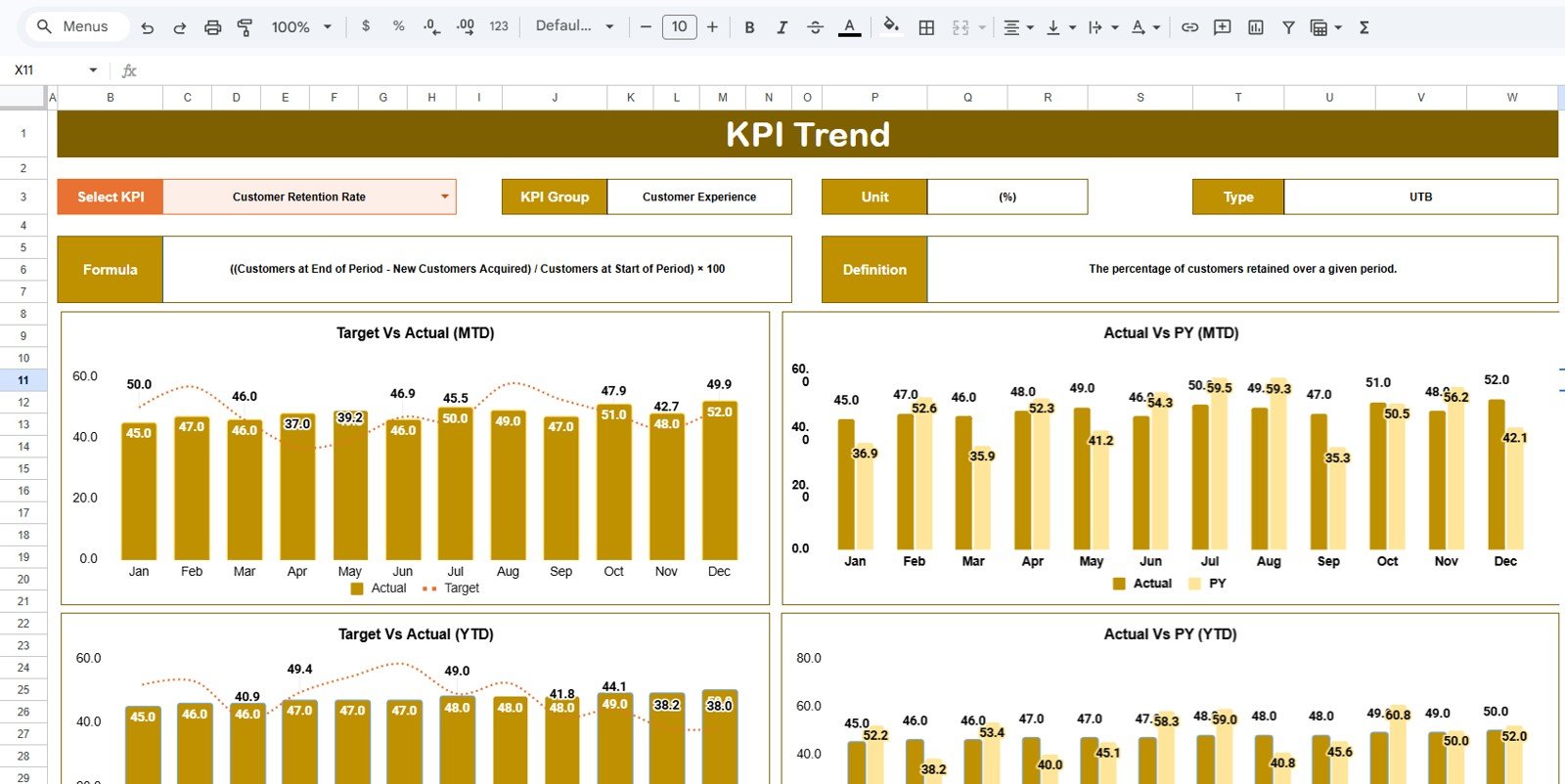Click the Unit label cell
This screenshot has width=1565, height=784.
click(874, 196)
